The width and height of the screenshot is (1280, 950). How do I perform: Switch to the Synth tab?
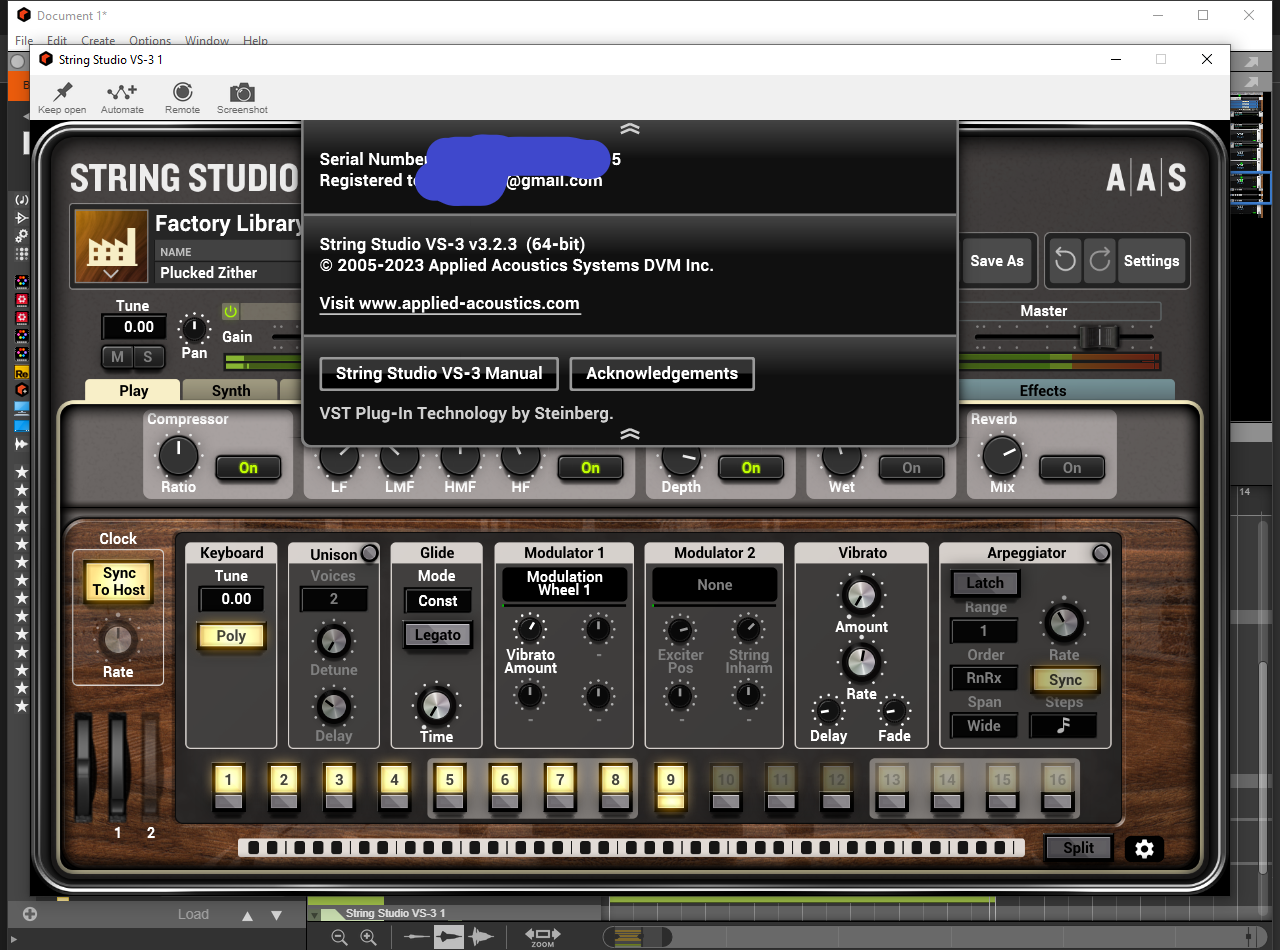(231, 391)
